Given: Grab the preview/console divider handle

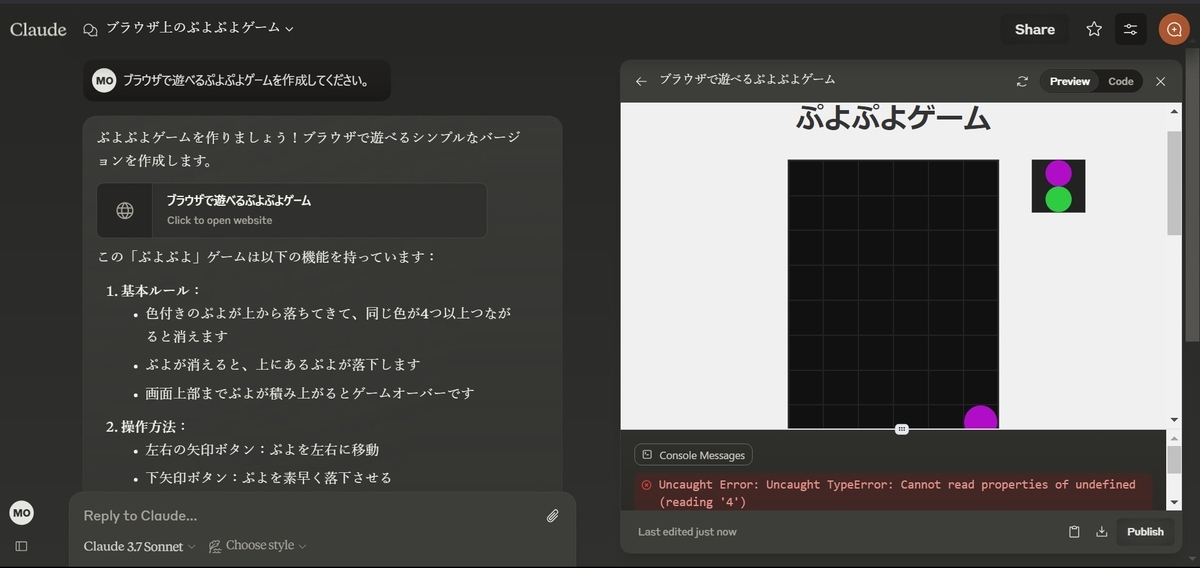Looking at the screenshot, I should (901, 429).
